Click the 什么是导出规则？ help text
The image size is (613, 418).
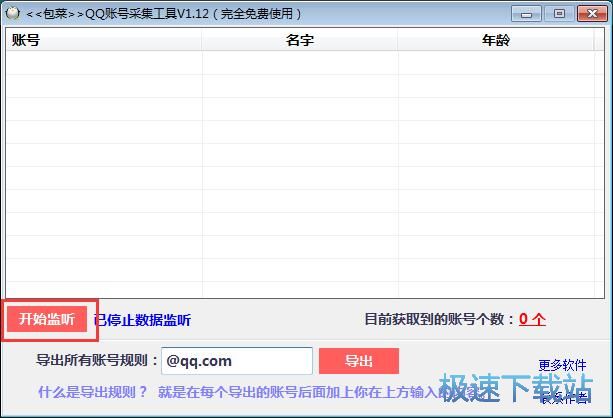pyautogui.click(x=93, y=392)
